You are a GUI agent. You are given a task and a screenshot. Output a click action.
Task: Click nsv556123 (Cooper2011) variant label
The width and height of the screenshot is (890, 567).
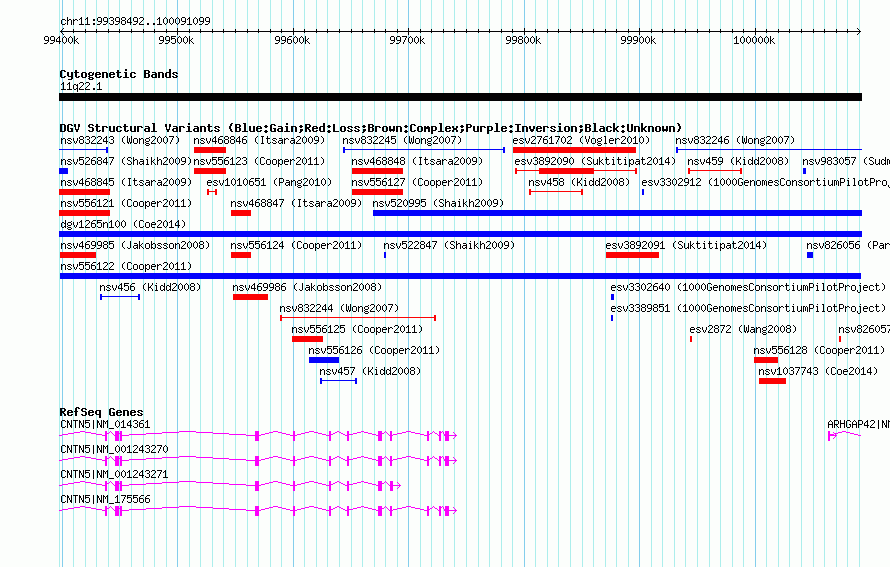click(x=259, y=161)
